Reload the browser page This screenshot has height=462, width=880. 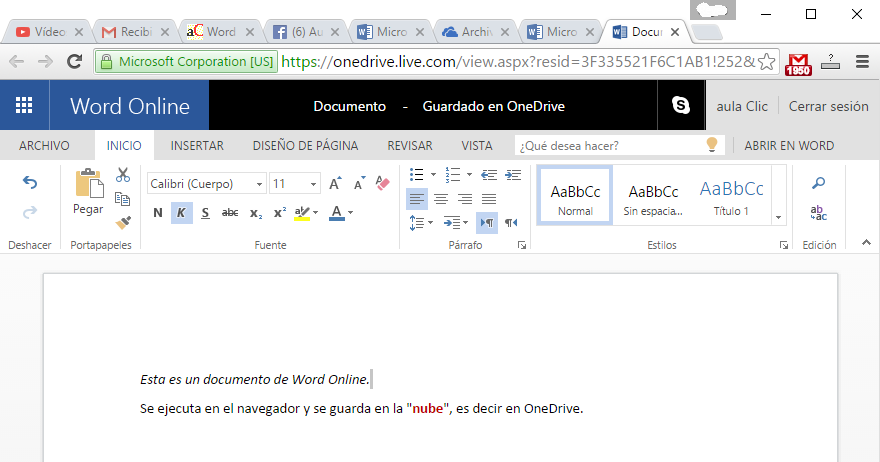click(x=75, y=61)
